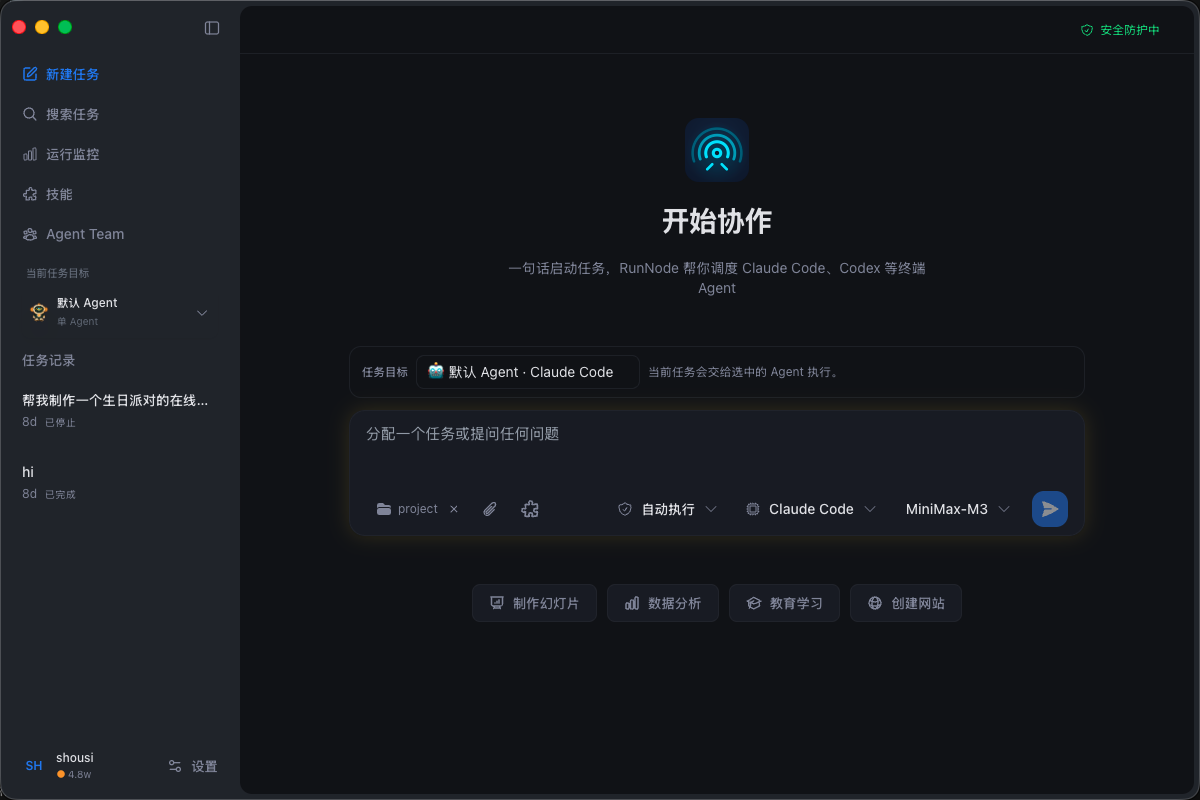Click the 技能 puzzle icon in sidebar
1200x800 pixels.
coord(30,194)
